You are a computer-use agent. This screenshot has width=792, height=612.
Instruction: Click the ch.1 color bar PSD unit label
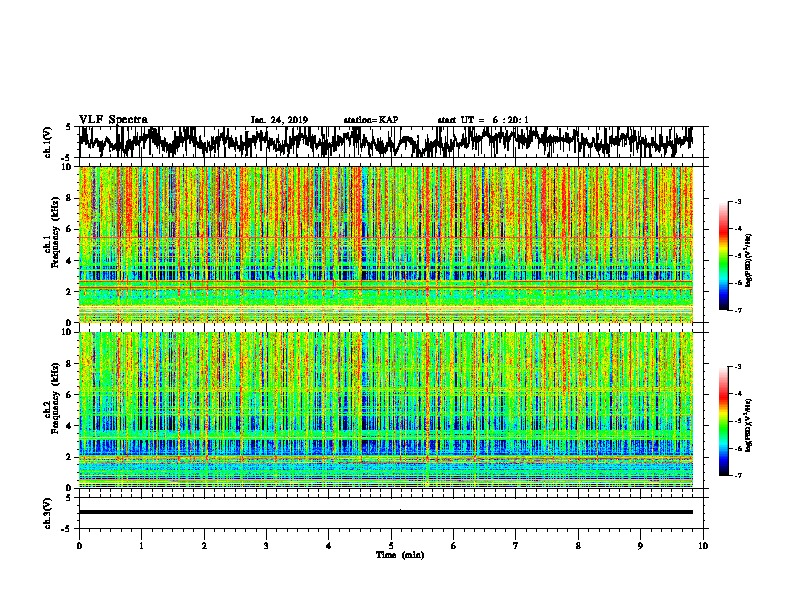point(749,260)
